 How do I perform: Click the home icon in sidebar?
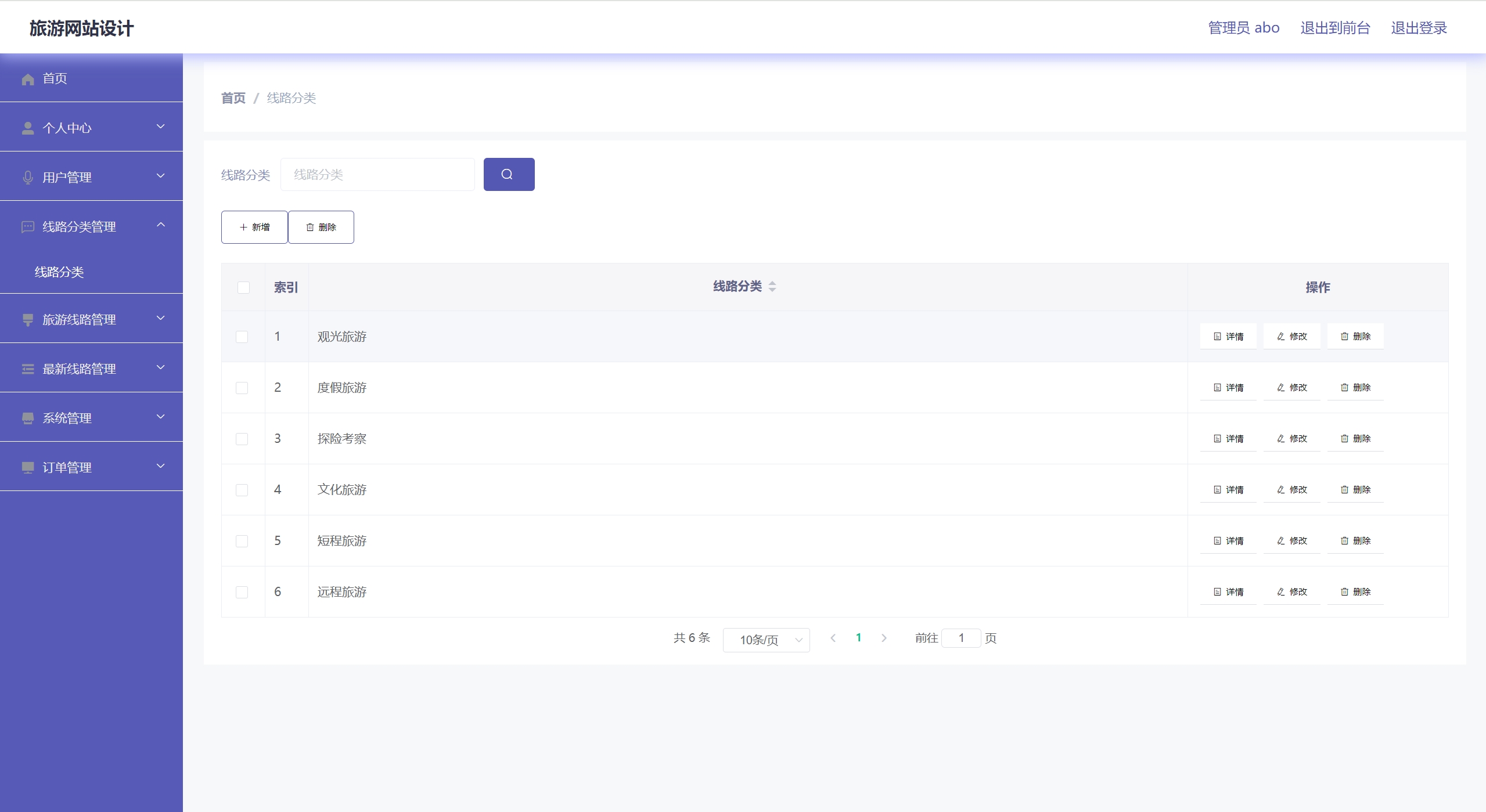[27, 79]
